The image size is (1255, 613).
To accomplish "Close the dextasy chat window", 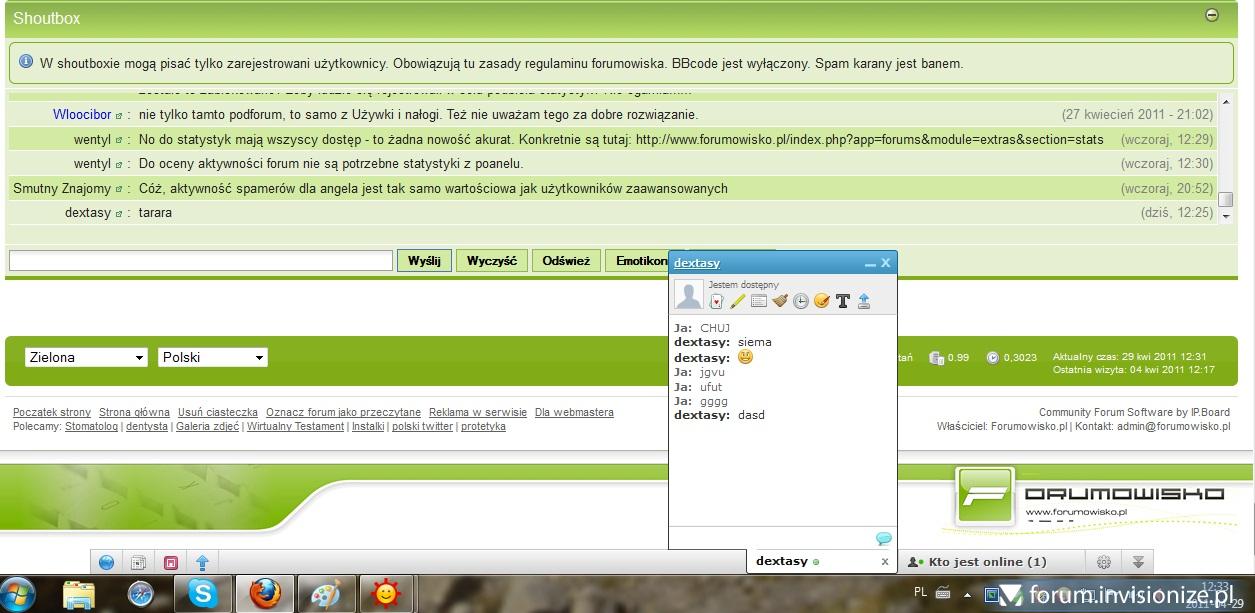I will [x=886, y=263].
